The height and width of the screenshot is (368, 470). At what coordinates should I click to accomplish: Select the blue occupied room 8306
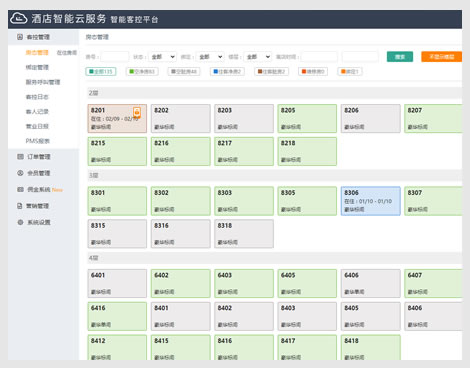(370, 201)
